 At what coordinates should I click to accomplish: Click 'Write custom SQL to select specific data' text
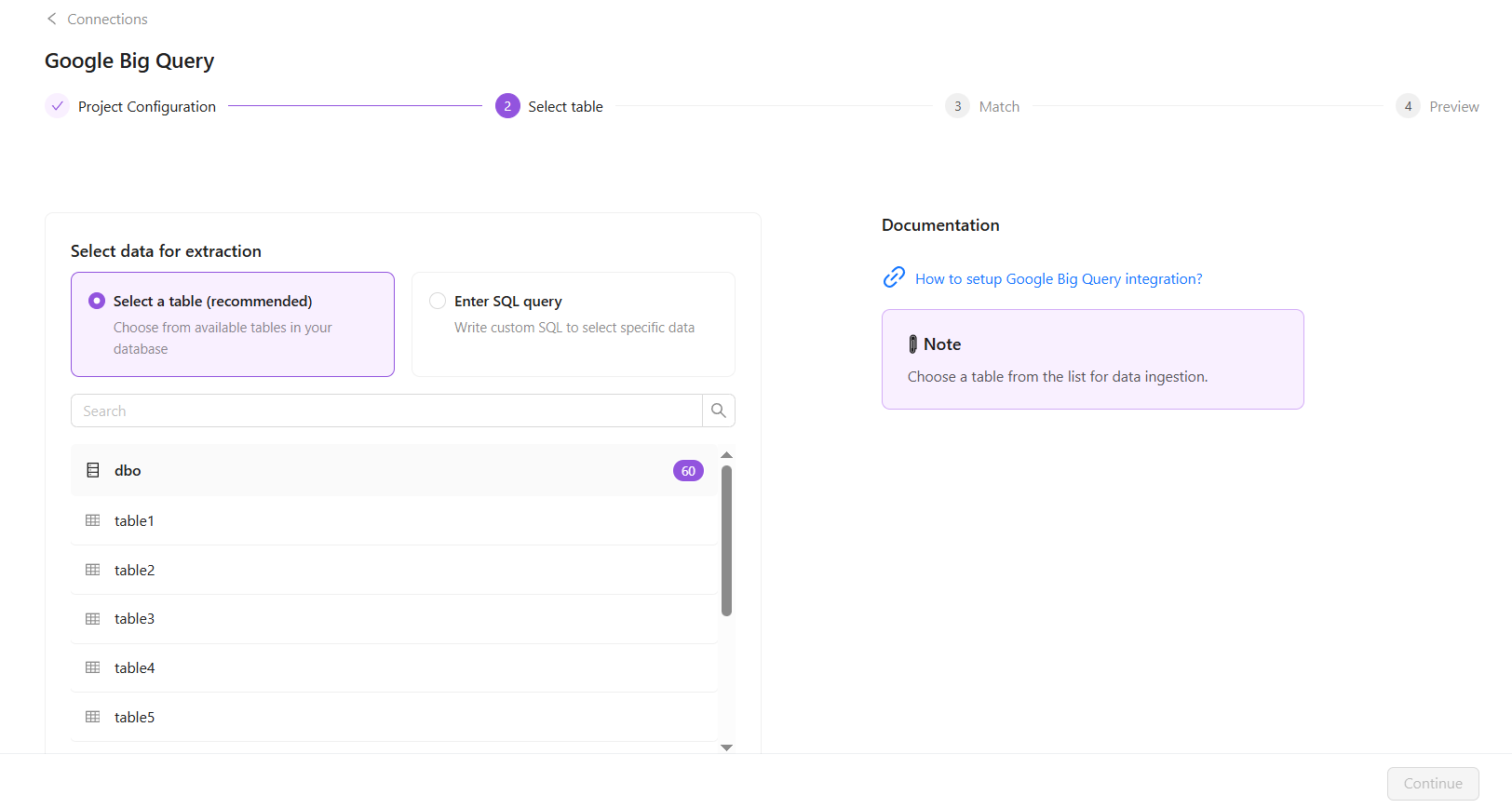click(574, 328)
